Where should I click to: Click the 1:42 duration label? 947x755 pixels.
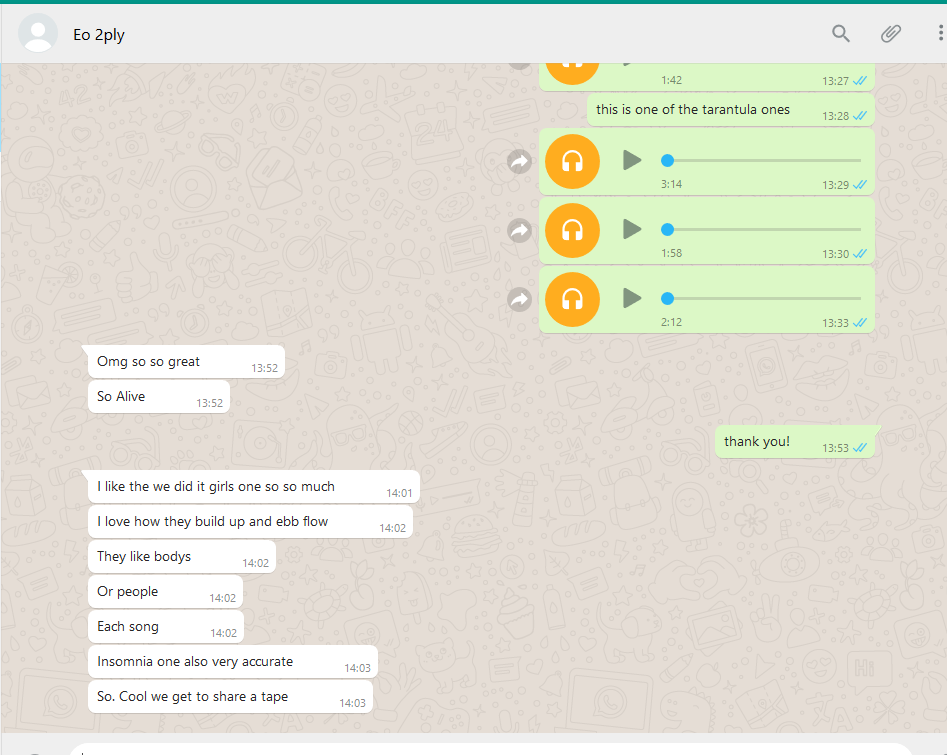pyautogui.click(x=671, y=80)
